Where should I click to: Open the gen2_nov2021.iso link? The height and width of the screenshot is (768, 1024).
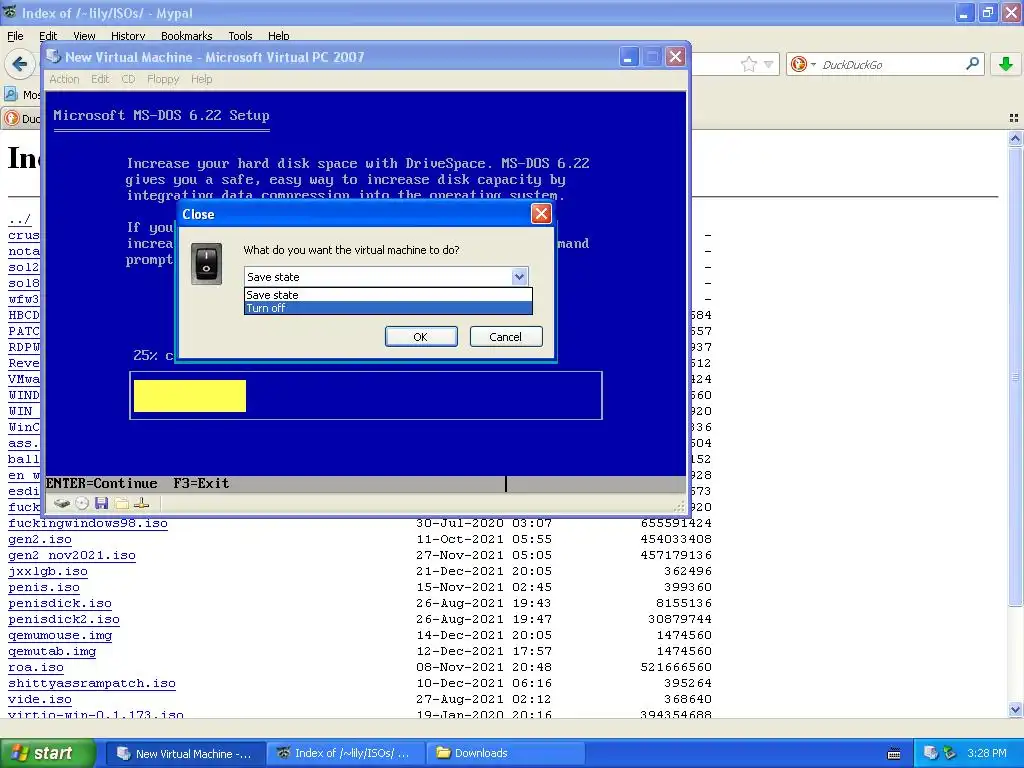pyautogui.click(x=72, y=556)
